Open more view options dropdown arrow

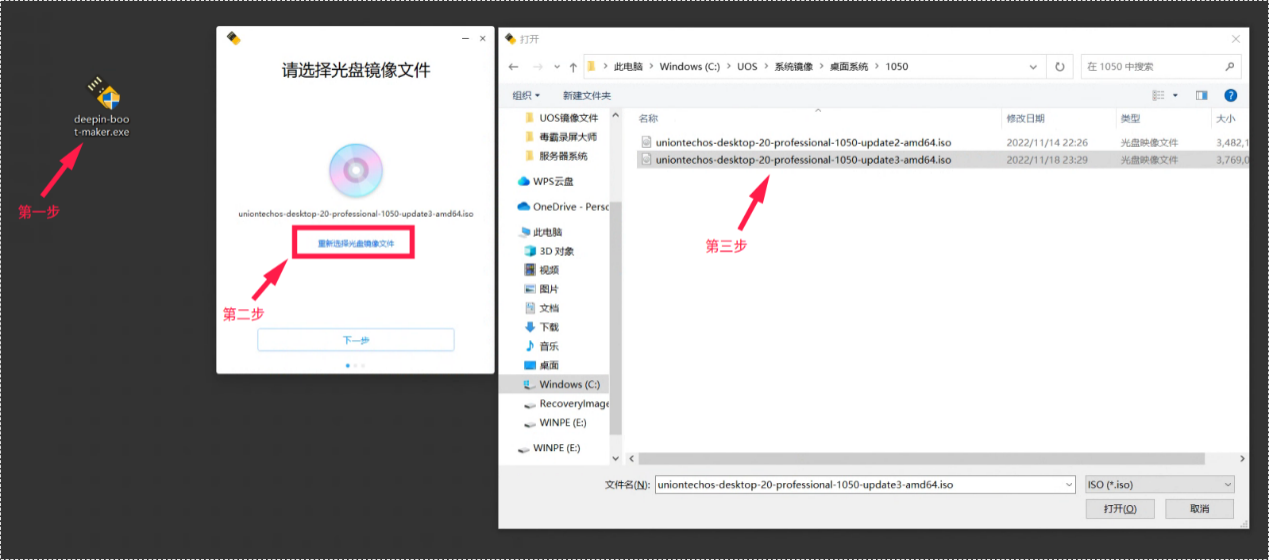click(1175, 95)
